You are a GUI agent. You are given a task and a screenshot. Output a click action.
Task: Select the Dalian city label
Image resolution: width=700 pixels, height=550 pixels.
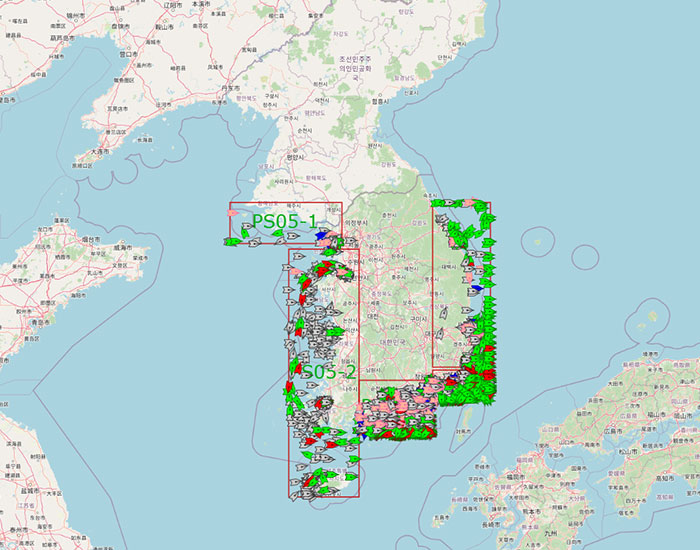point(100,152)
